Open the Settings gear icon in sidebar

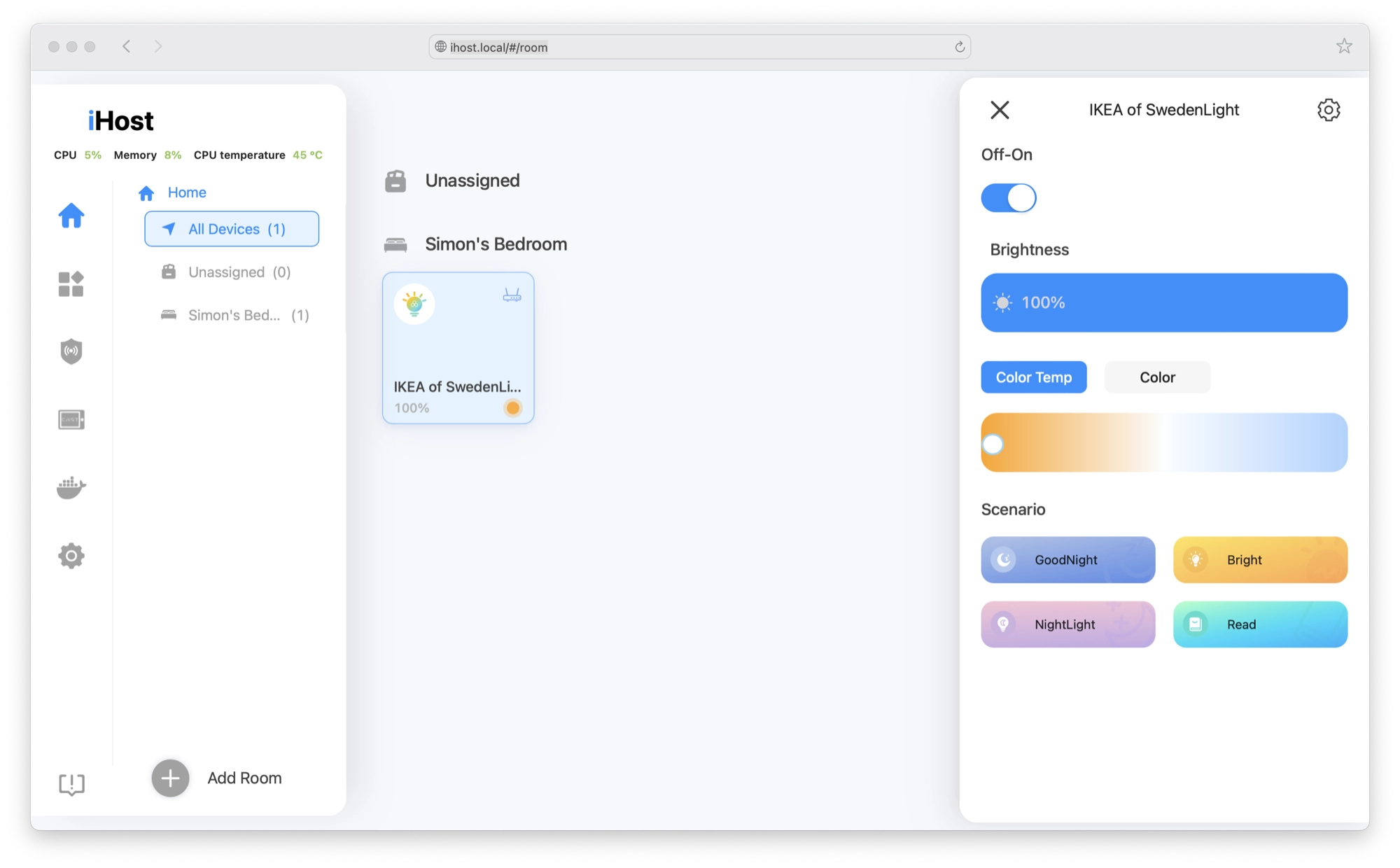(x=71, y=556)
